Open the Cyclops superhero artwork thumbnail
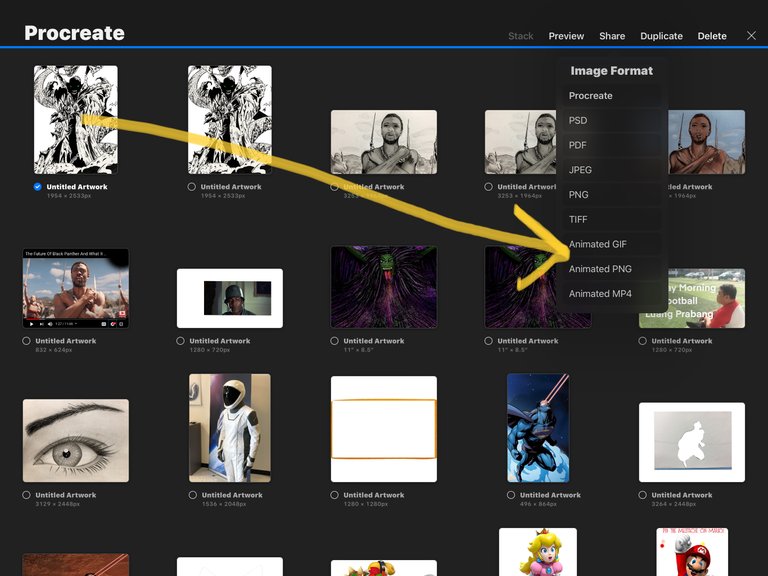Viewport: 768px width, 576px height. pyautogui.click(x=538, y=428)
